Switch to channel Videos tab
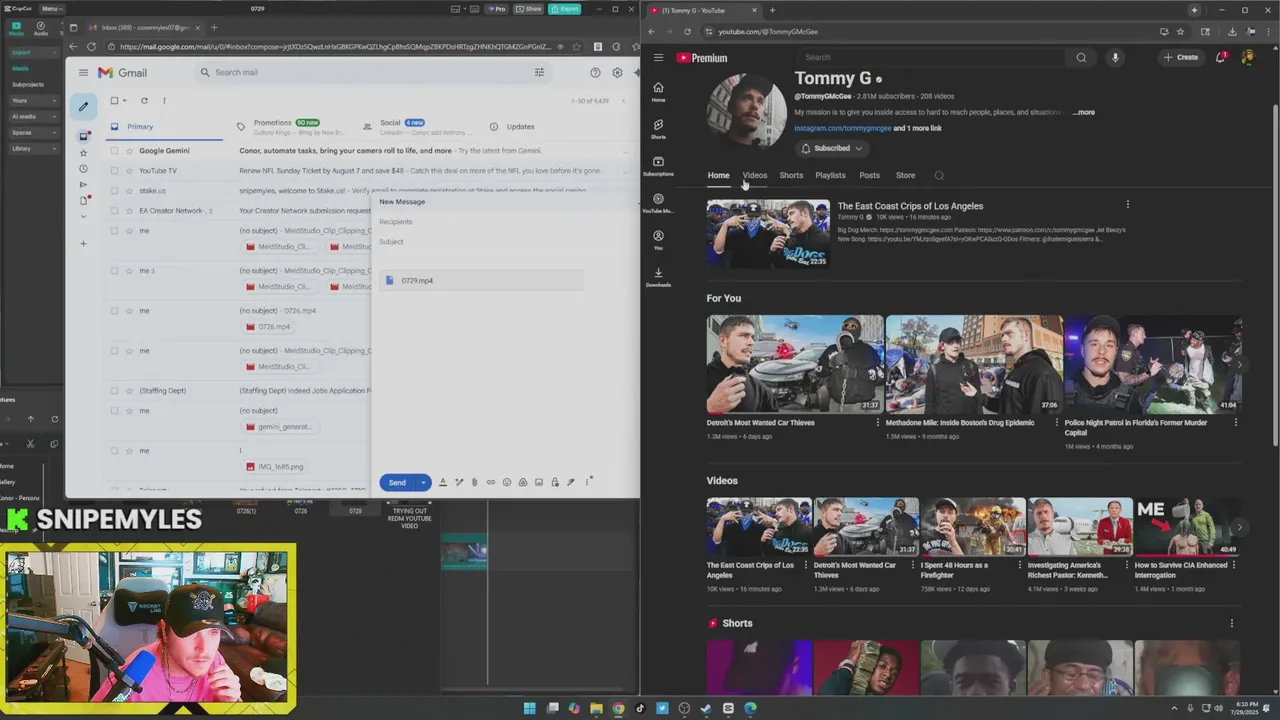Screen dimensions: 1280x720 point(755,175)
